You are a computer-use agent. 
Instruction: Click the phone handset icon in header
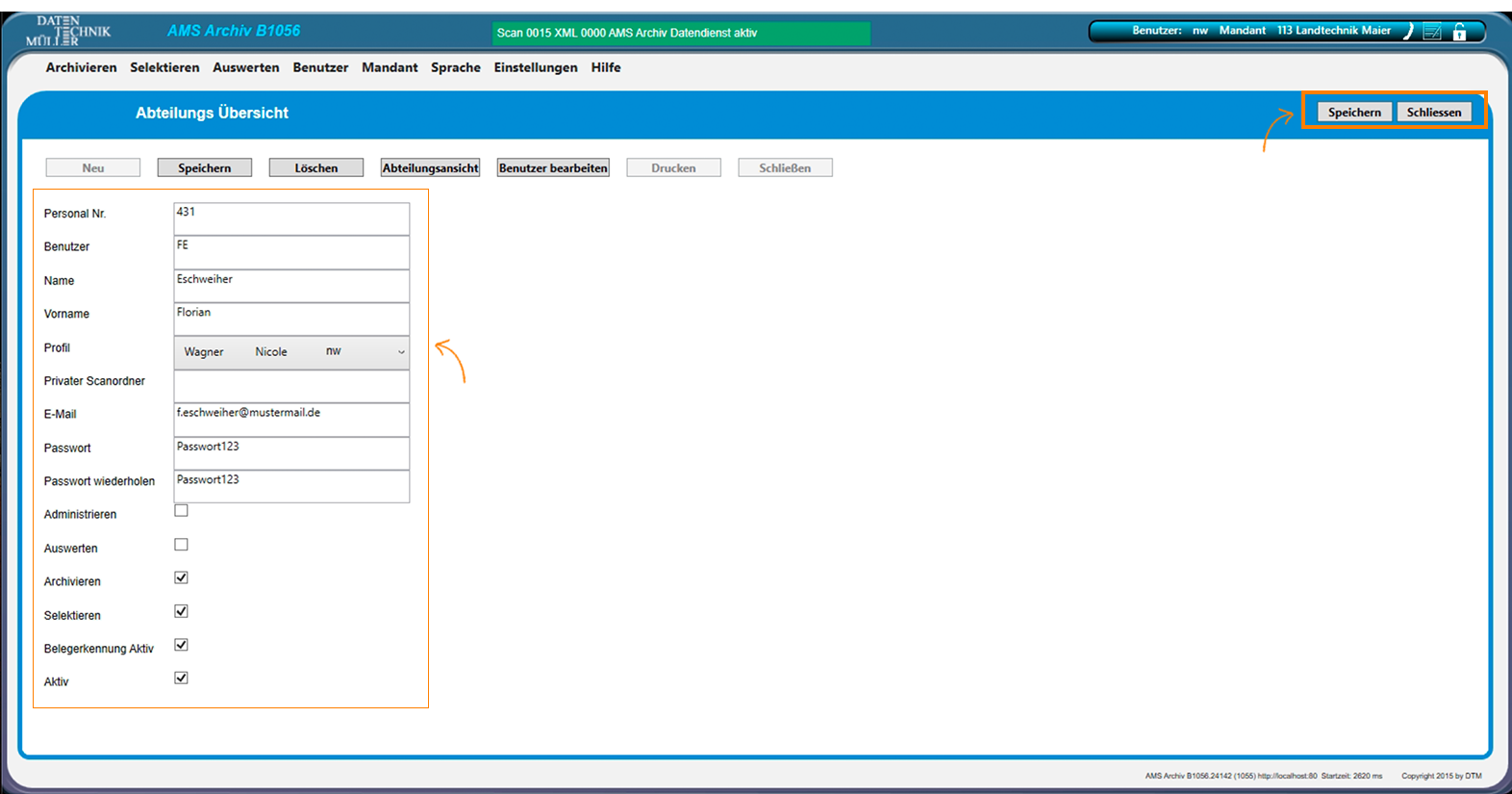(1408, 32)
